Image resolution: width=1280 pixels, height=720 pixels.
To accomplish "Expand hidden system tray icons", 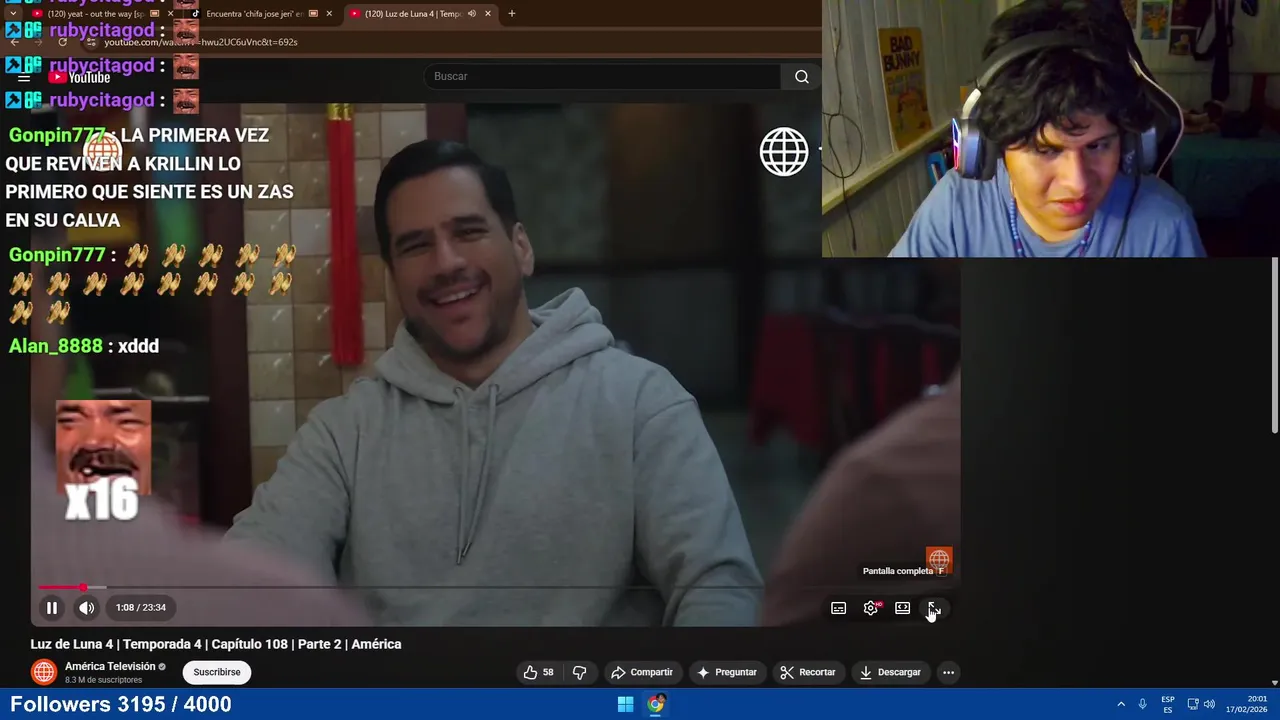I will (1121, 704).
